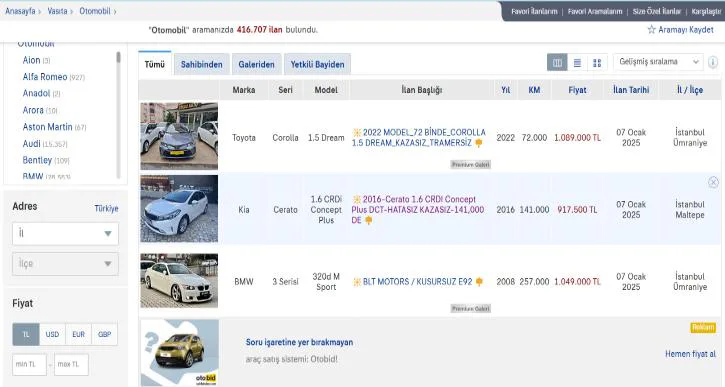
Task: Click Otomobil breadcrumb link
Action: pyautogui.click(x=95, y=11)
